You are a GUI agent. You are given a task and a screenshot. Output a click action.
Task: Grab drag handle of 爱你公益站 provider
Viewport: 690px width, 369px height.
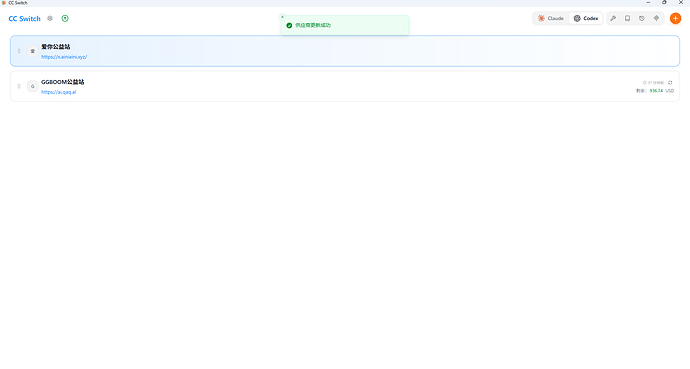[x=19, y=51]
